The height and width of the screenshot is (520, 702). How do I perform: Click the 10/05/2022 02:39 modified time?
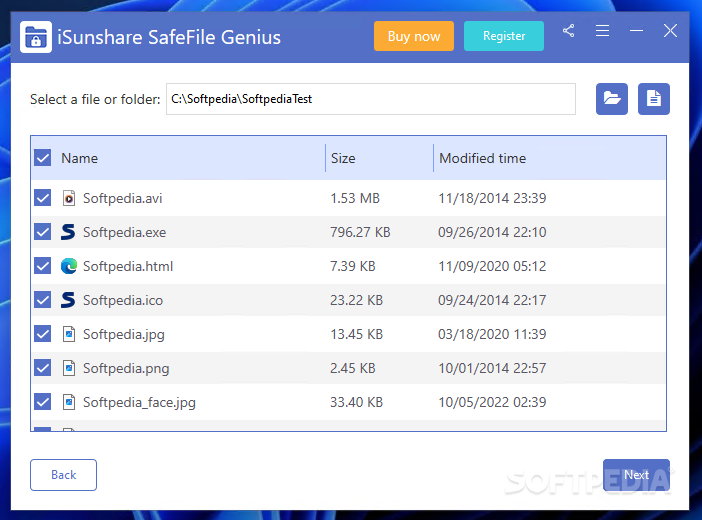tap(492, 403)
